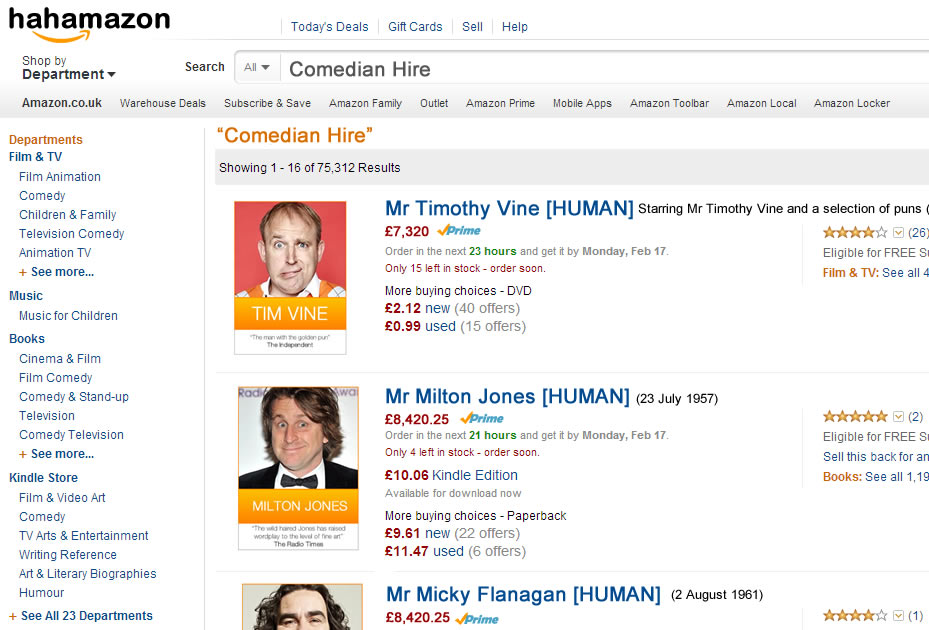Click the search box containing 'Comedian Hire'
This screenshot has height=630, width=929.
click(450, 68)
